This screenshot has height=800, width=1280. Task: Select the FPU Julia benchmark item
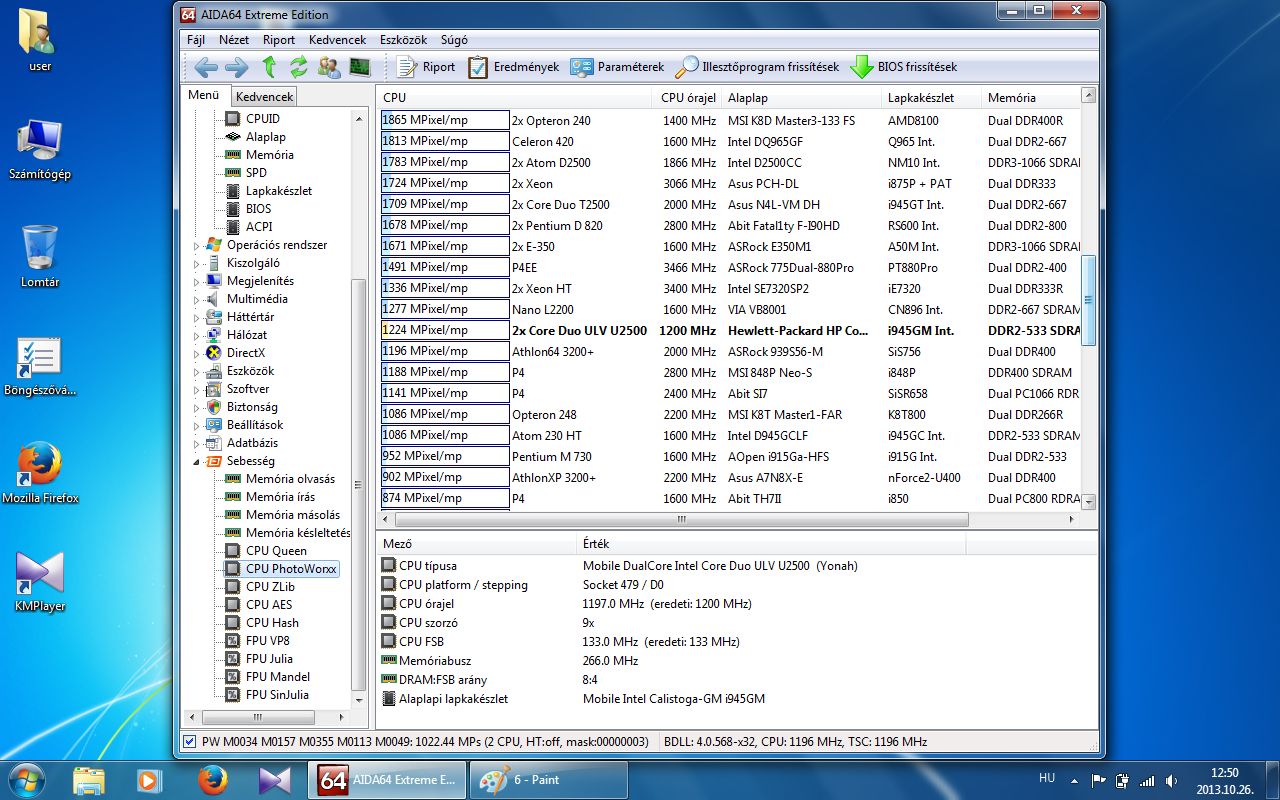[x=269, y=659]
